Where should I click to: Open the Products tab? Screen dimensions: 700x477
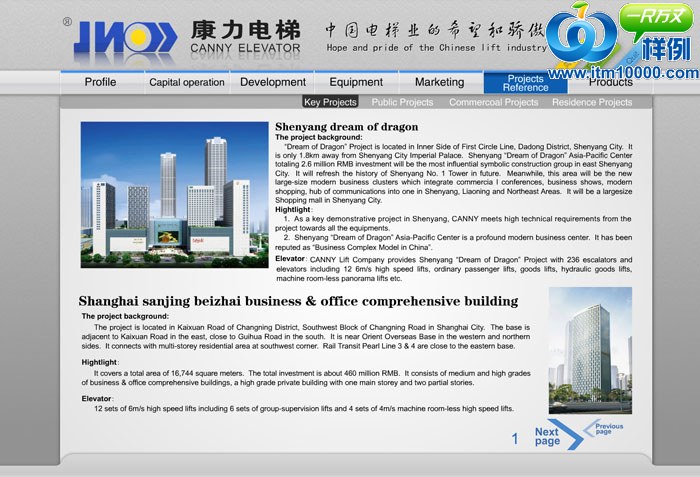[x=610, y=83]
